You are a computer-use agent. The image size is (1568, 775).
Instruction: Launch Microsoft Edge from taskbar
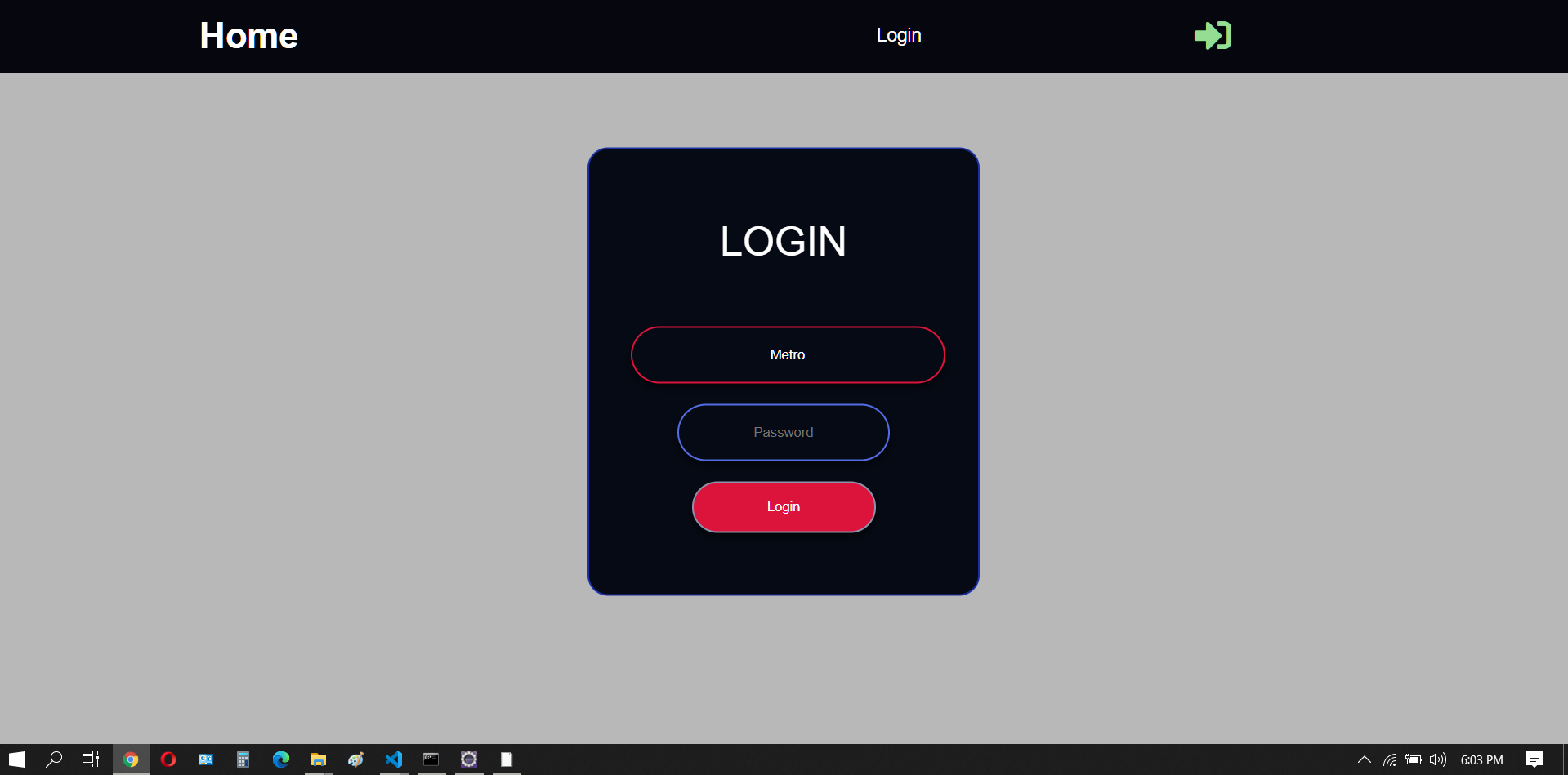(280, 759)
